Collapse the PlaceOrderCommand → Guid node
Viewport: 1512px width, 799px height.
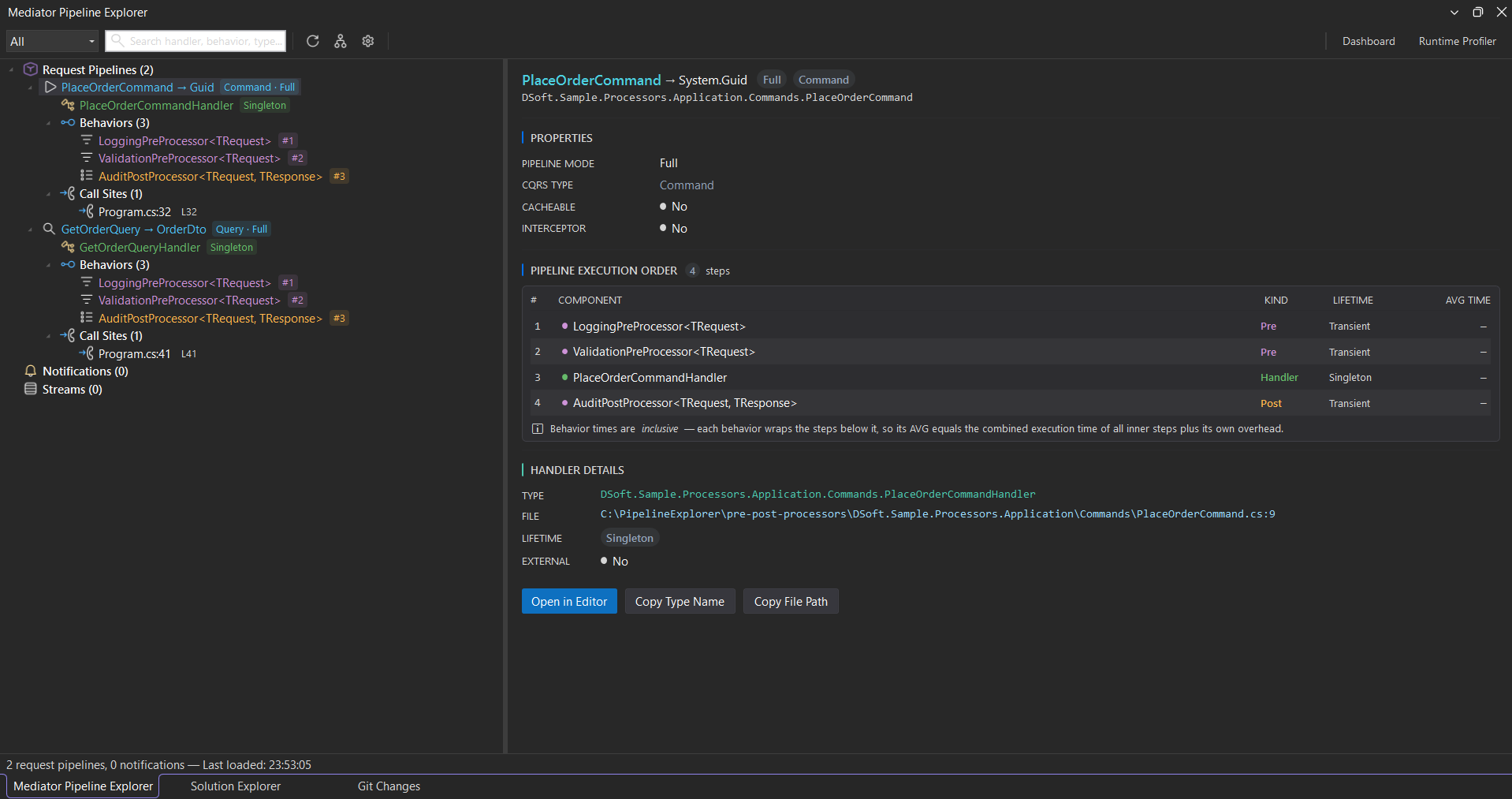click(x=31, y=88)
